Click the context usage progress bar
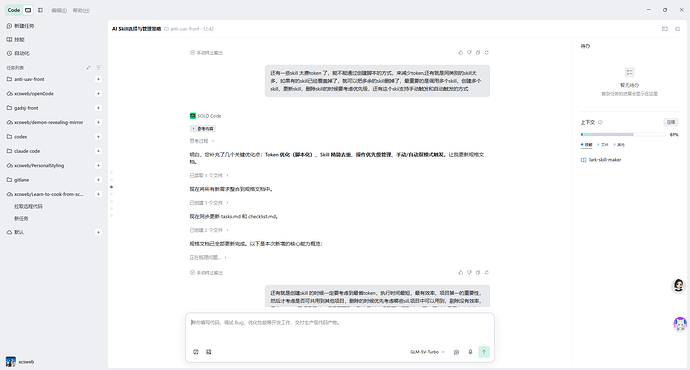 coord(623,135)
